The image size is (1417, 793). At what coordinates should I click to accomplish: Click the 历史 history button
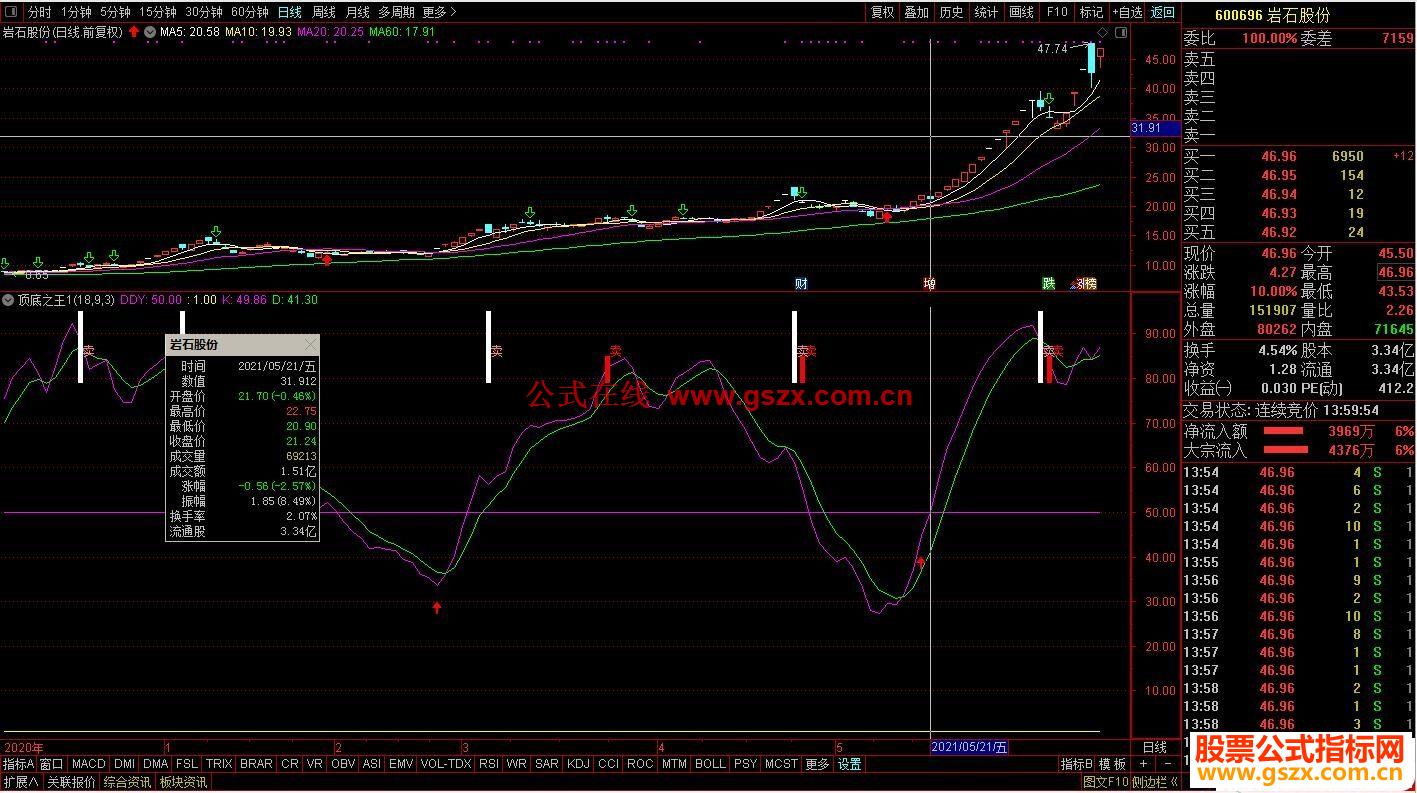(x=951, y=12)
